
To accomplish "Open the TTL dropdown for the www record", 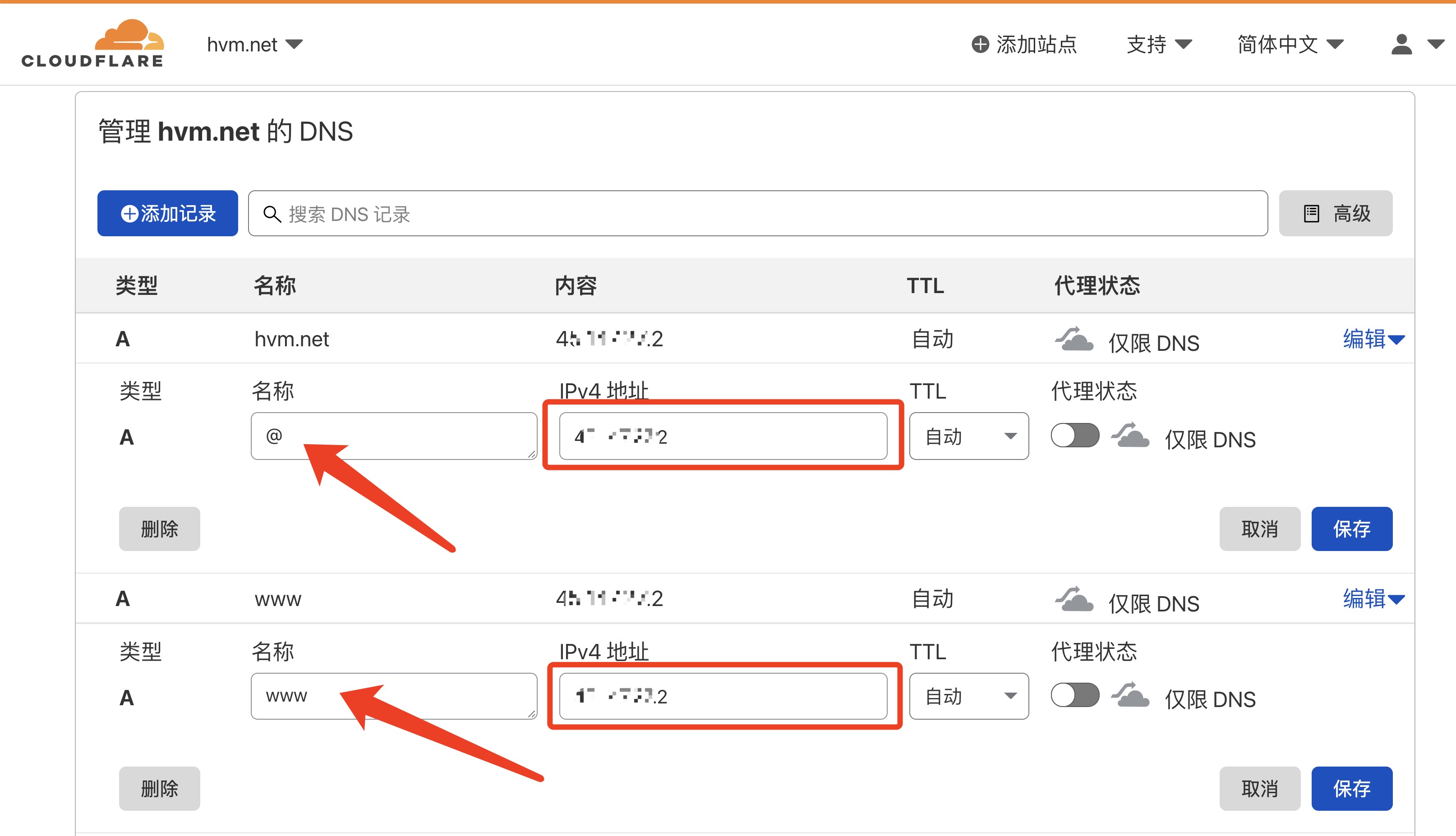I will point(968,696).
